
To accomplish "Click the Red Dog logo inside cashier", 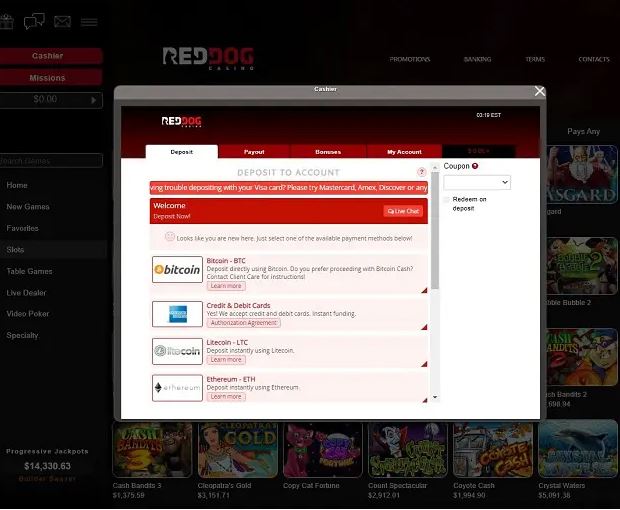I will [x=181, y=121].
